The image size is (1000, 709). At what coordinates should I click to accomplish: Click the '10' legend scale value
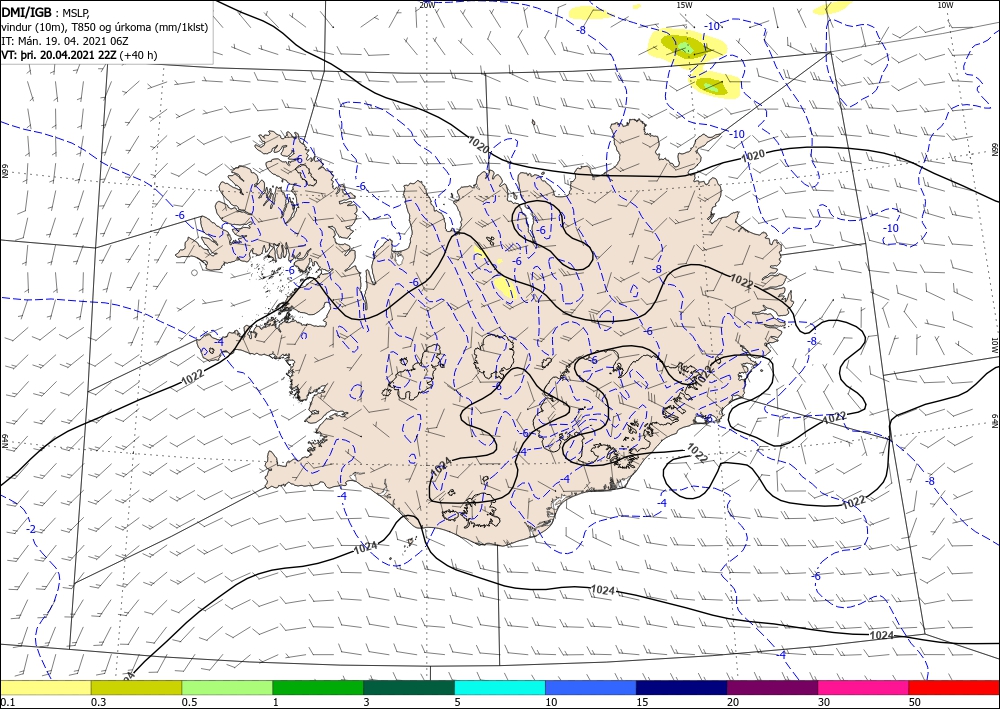[551, 702]
